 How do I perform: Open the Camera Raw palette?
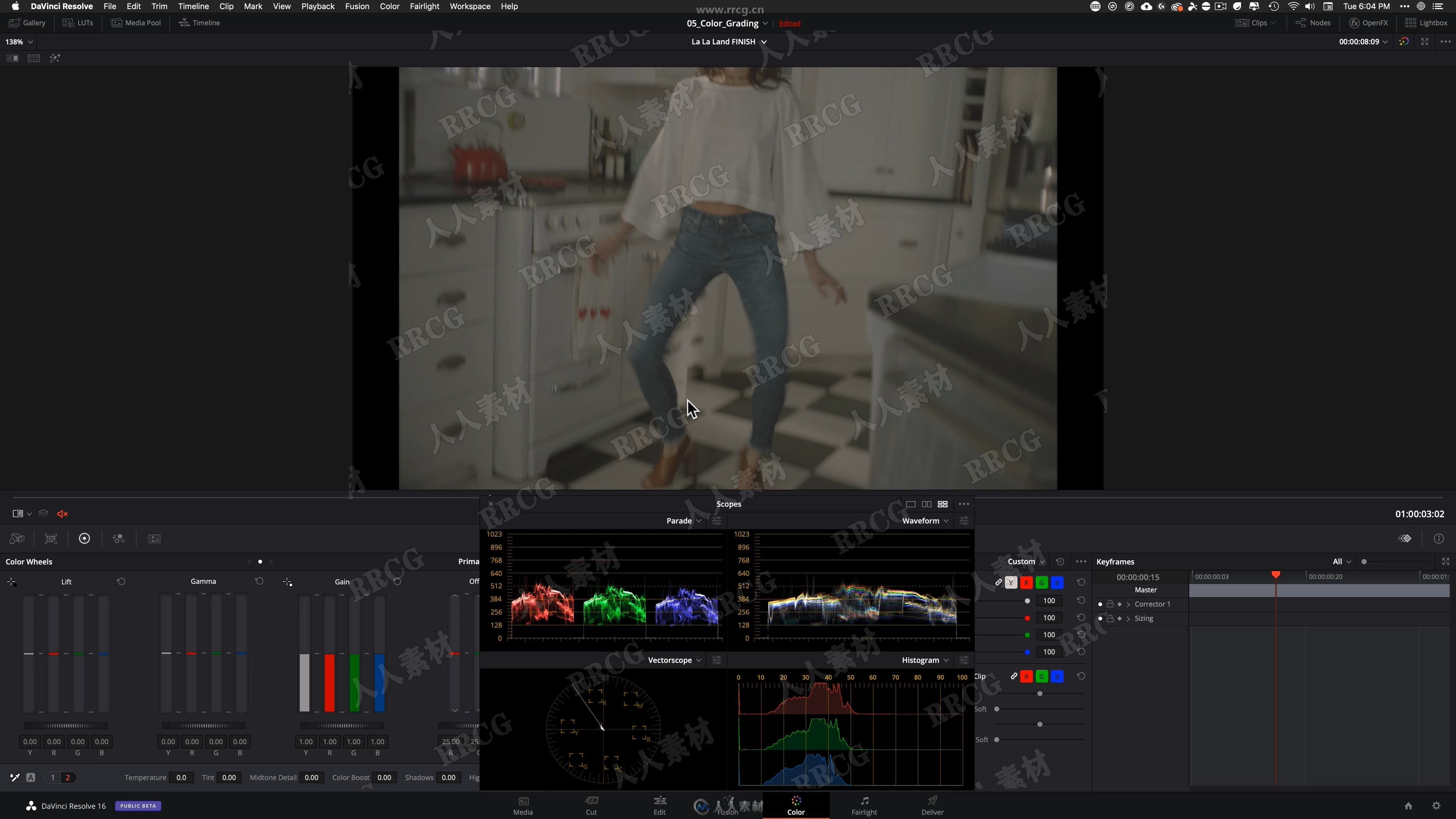(x=17, y=539)
